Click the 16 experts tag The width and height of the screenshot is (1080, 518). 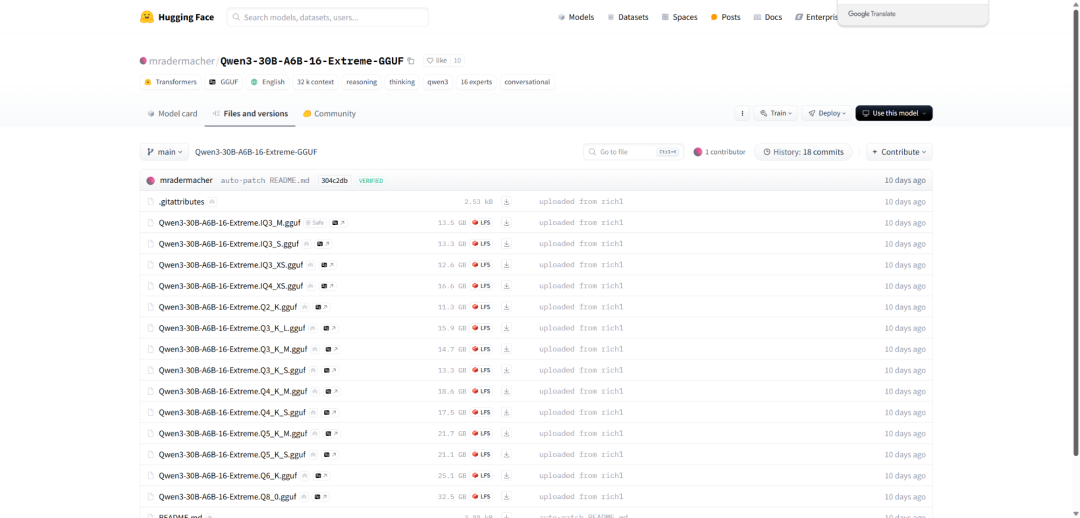[477, 82]
